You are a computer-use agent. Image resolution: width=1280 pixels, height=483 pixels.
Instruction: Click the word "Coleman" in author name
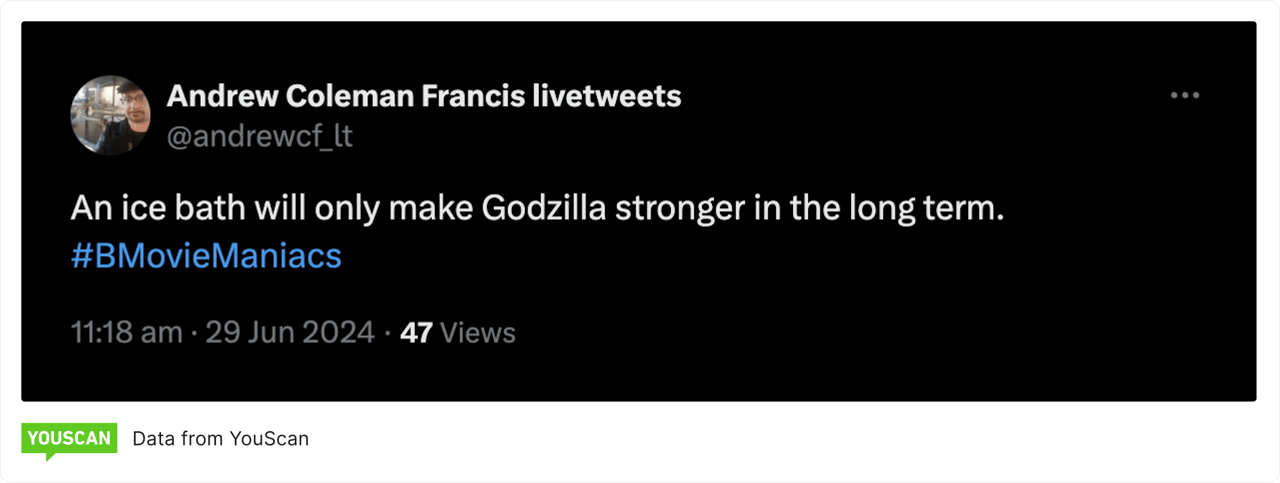click(347, 96)
